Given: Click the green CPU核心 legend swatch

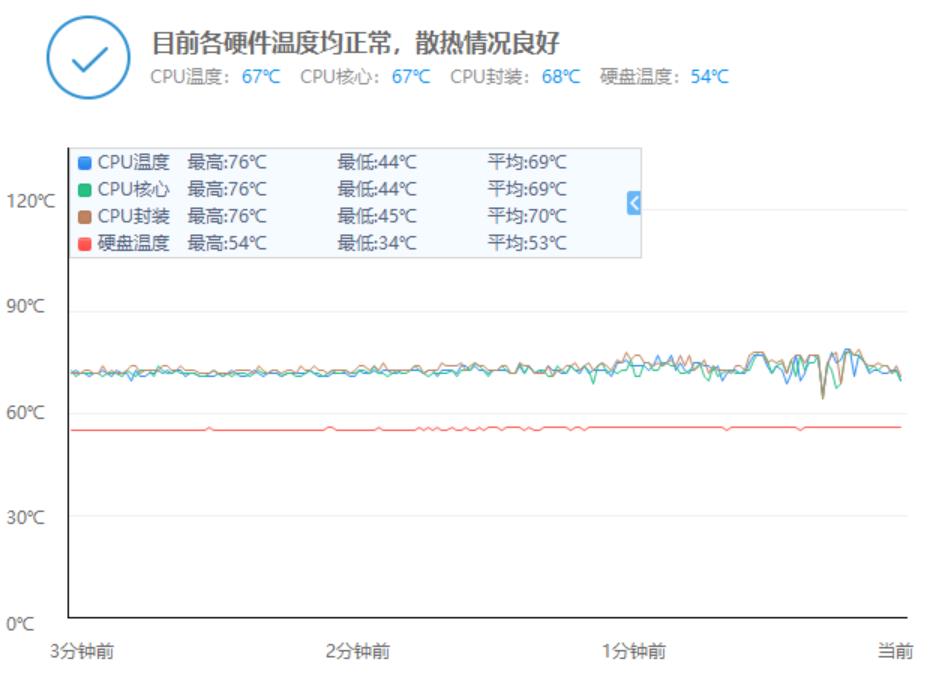Looking at the screenshot, I should (85, 190).
